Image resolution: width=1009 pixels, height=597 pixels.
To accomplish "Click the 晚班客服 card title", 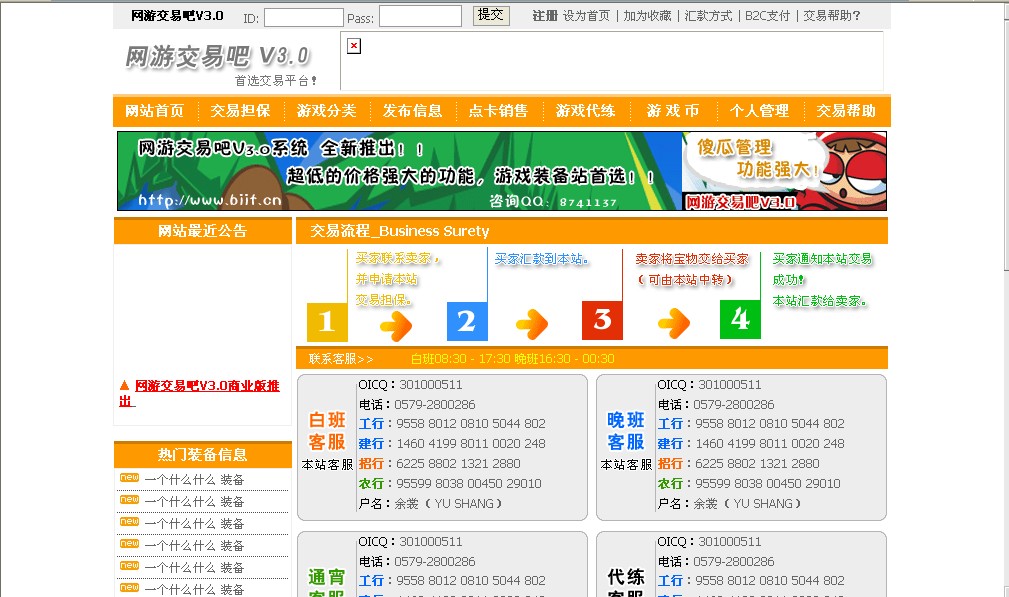I will tap(626, 431).
